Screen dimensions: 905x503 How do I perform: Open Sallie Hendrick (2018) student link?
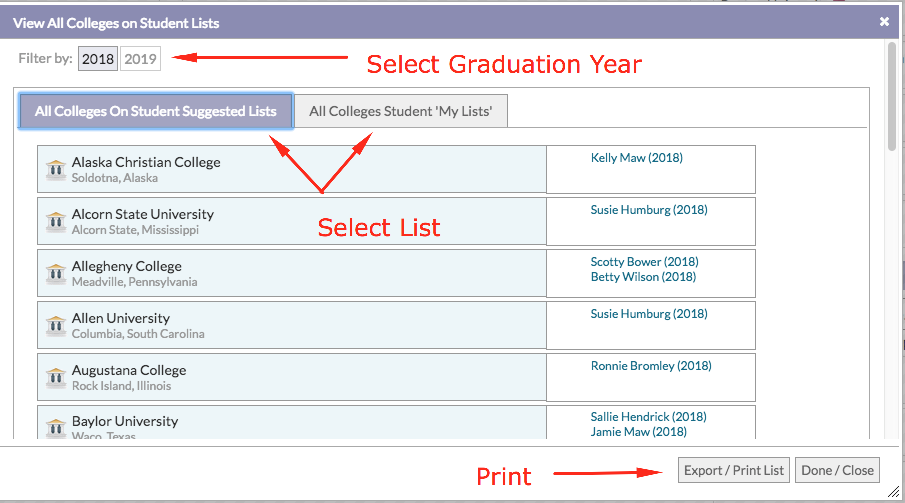pyautogui.click(x=648, y=416)
